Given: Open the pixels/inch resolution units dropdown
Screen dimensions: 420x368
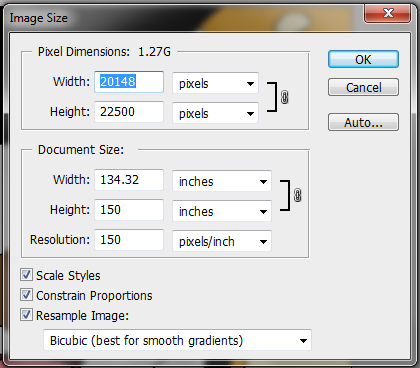Looking at the screenshot, I should (x=222, y=241).
